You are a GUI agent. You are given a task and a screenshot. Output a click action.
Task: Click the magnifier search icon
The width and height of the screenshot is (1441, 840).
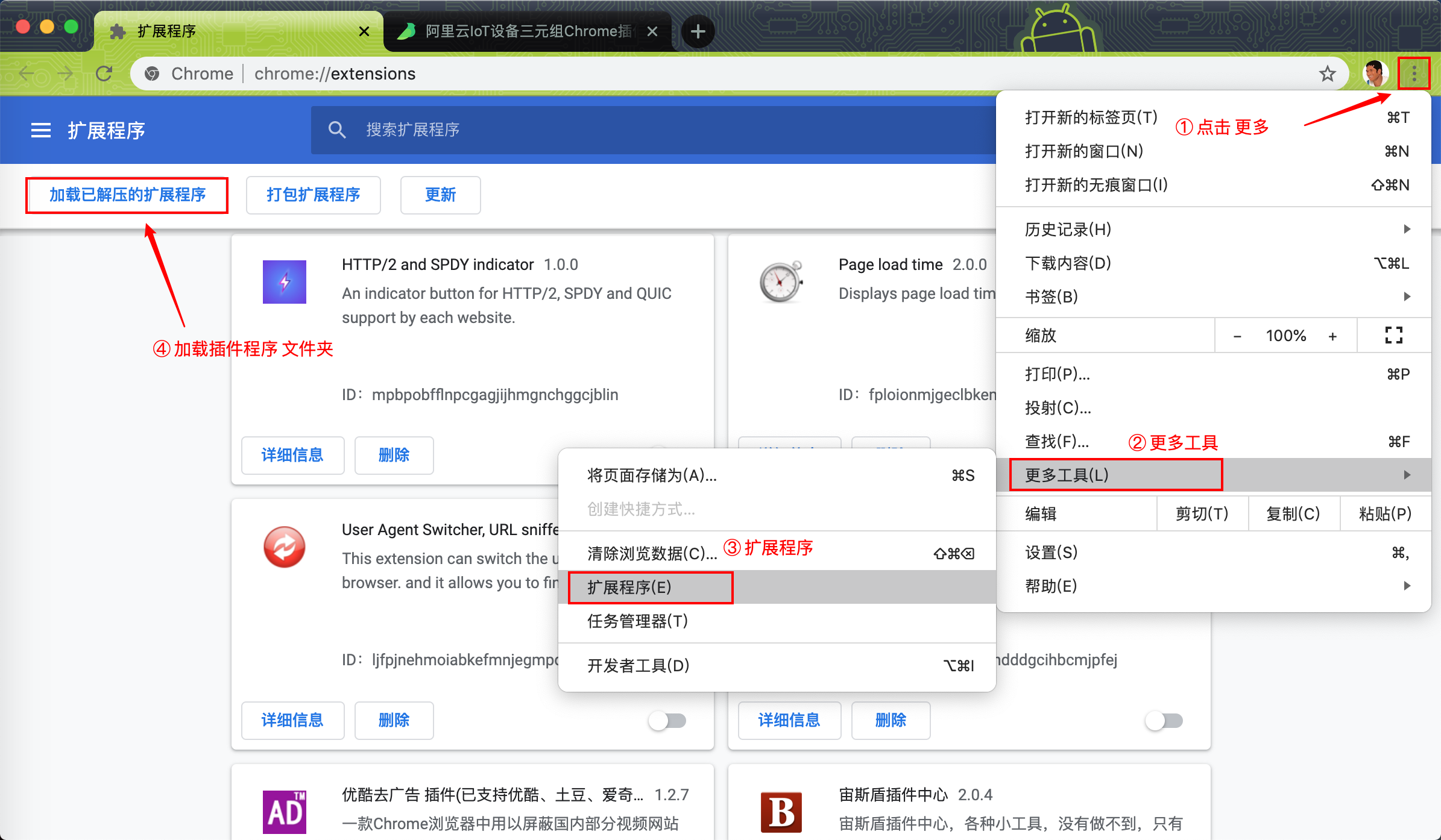point(337,130)
